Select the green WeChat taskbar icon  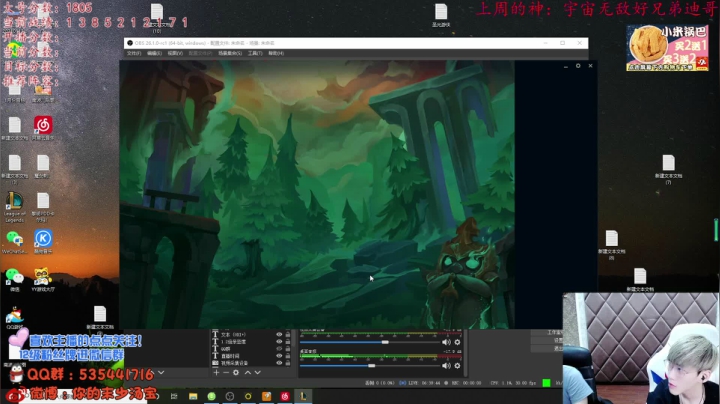pos(211,396)
